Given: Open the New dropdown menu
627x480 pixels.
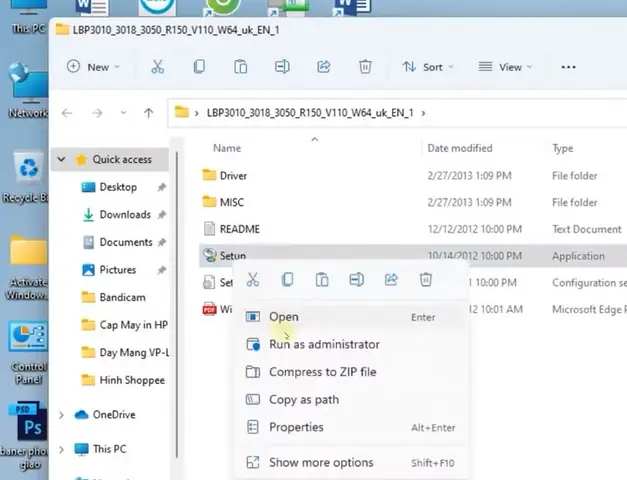Looking at the screenshot, I should (x=93, y=67).
